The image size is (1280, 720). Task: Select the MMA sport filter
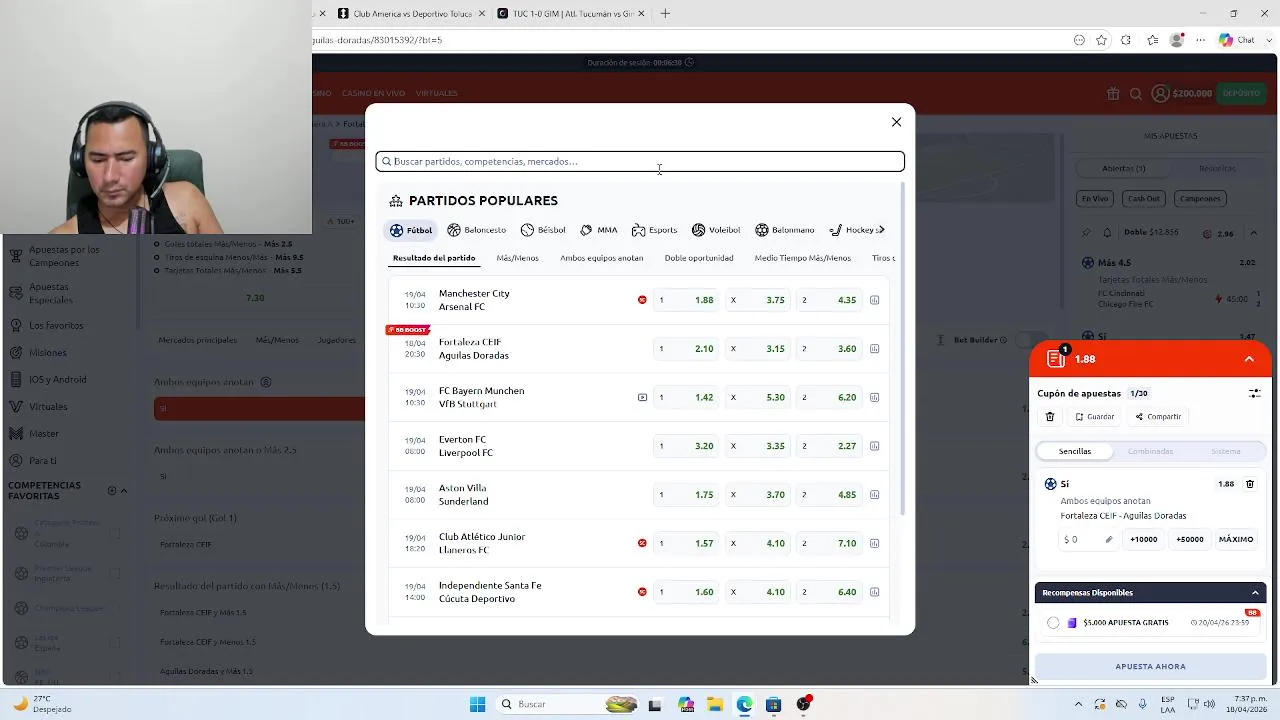pos(599,230)
